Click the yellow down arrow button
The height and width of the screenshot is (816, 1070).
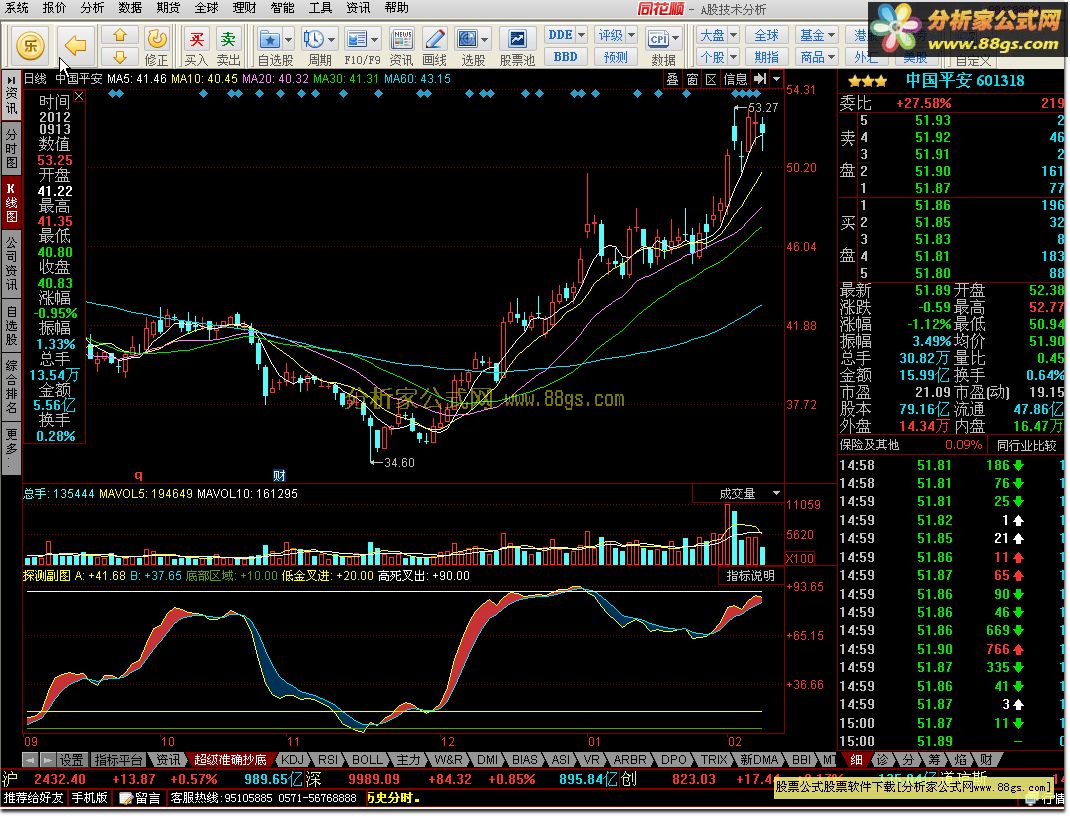pos(119,57)
